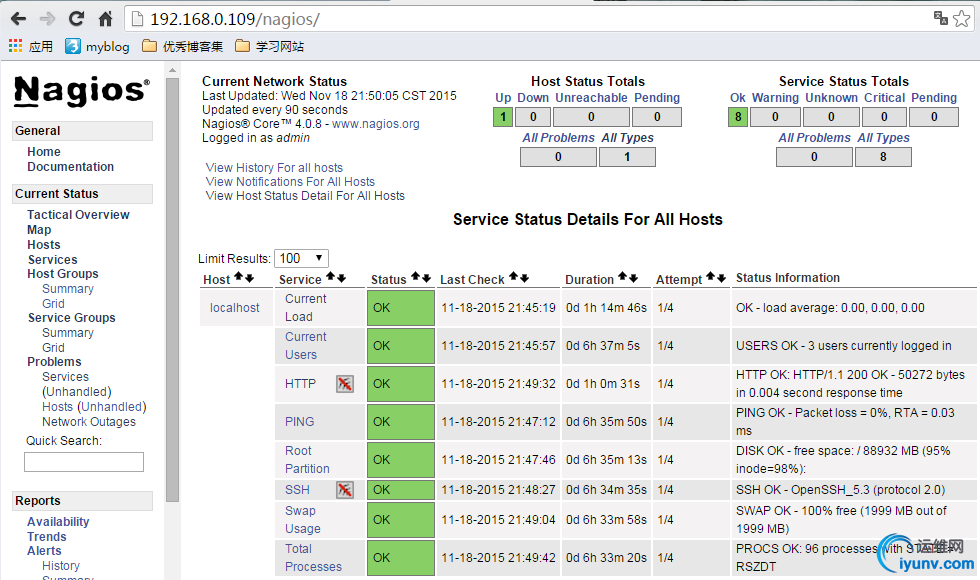Open Tactical Overview in sidebar
The height and width of the screenshot is (580, 980).
78,214
